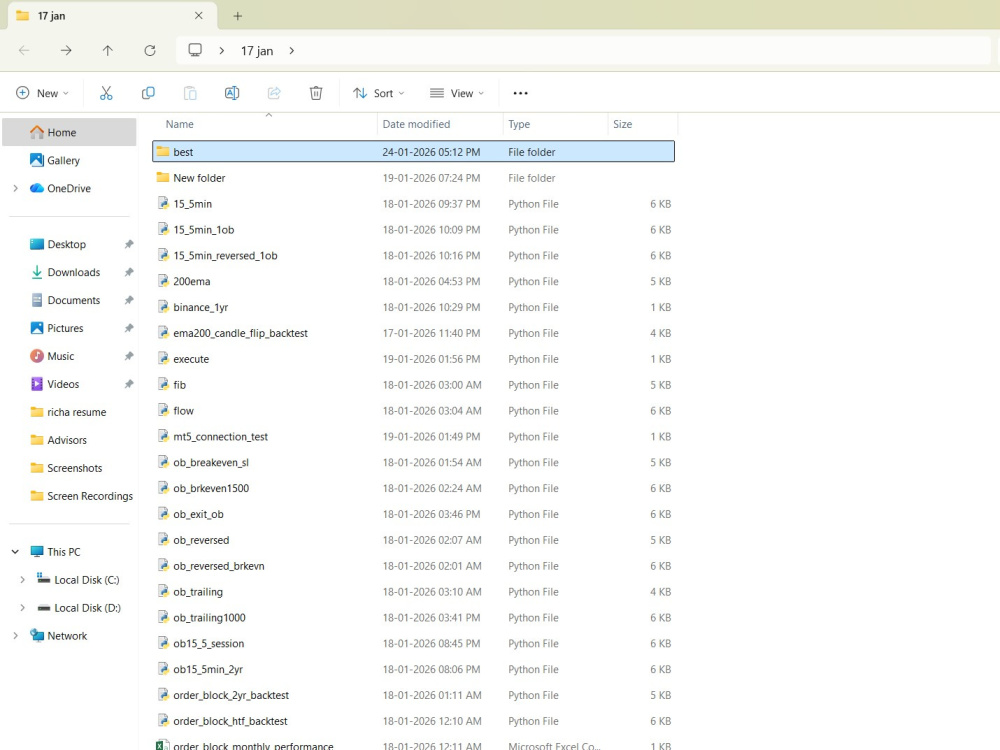Image resolution: width=1000 pixels, height=750 pixels.
Task: Select ema200_candle_flip_backtest file
Action: click(413, 333)
